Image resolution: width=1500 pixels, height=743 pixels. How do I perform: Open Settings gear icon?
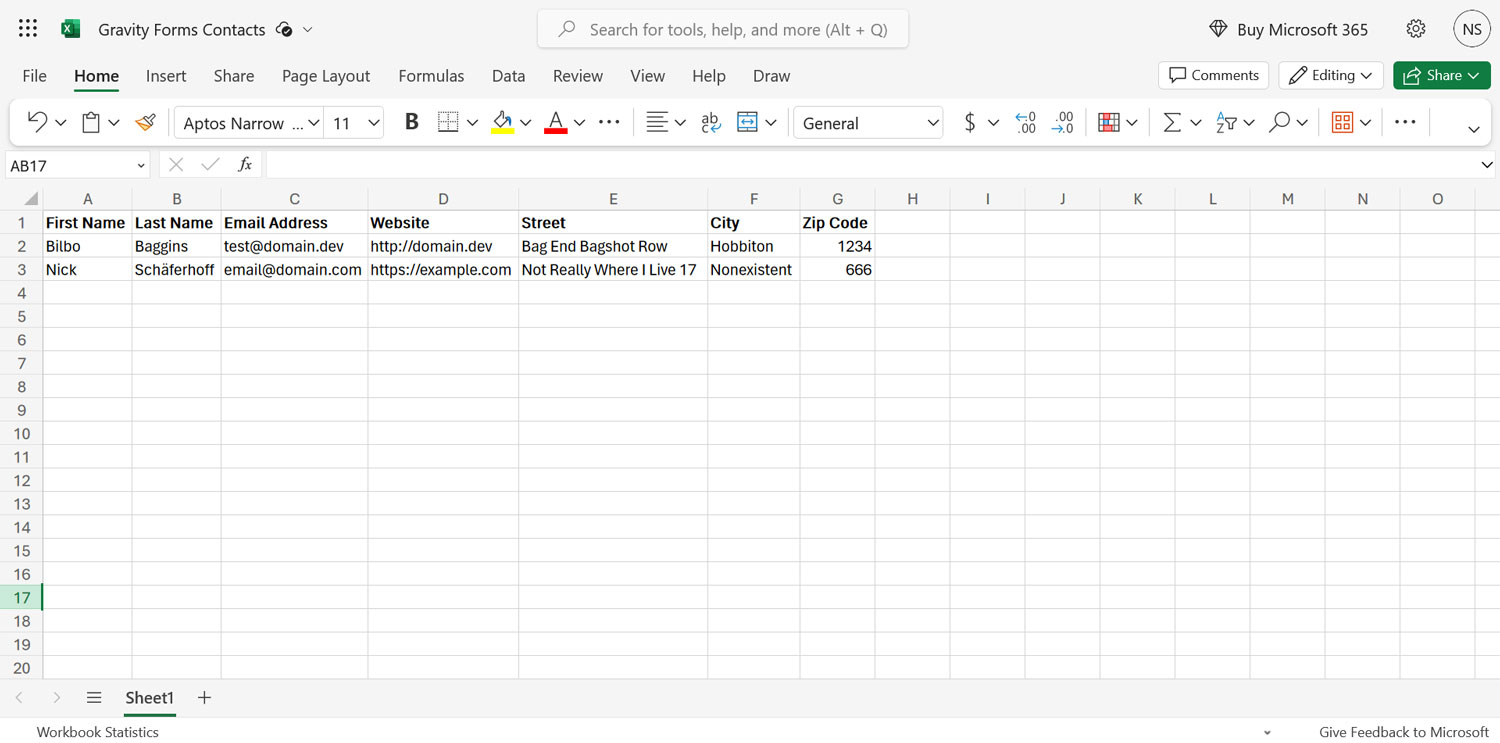1416,29
